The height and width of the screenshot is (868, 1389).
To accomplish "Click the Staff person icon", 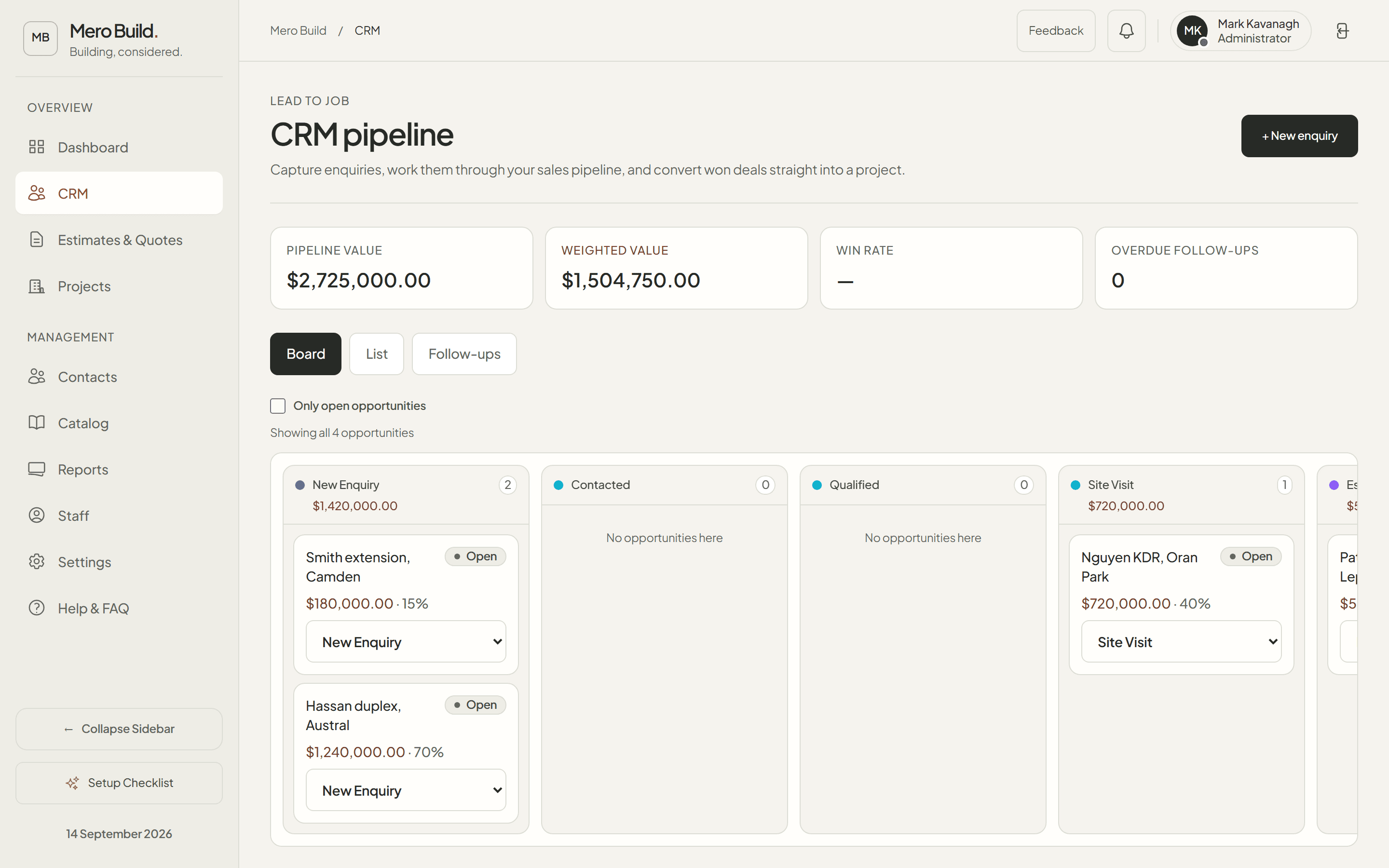I will [37, 515].
